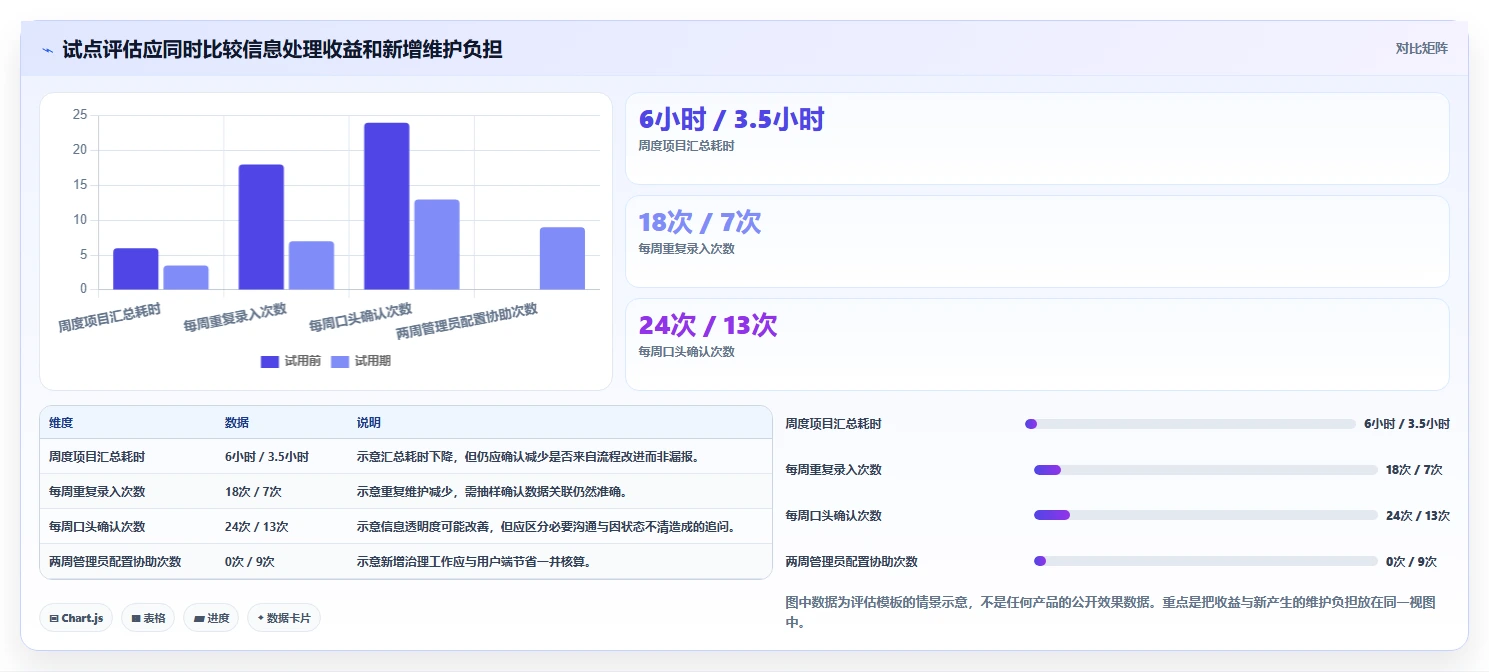Click the tallest bar, 试用前 每周口头确认次数
This screenshot has height=672, width=1489.
pos(387,206)
